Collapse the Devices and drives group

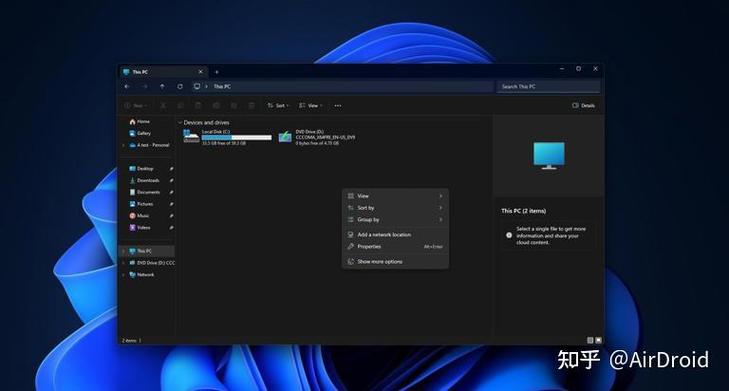click(180, 123)
